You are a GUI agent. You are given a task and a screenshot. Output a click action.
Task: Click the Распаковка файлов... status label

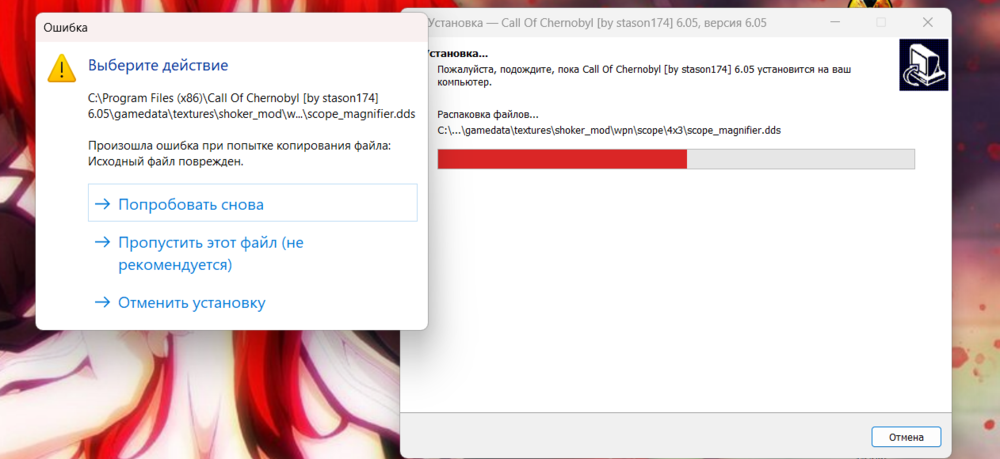tap(488, 115)
